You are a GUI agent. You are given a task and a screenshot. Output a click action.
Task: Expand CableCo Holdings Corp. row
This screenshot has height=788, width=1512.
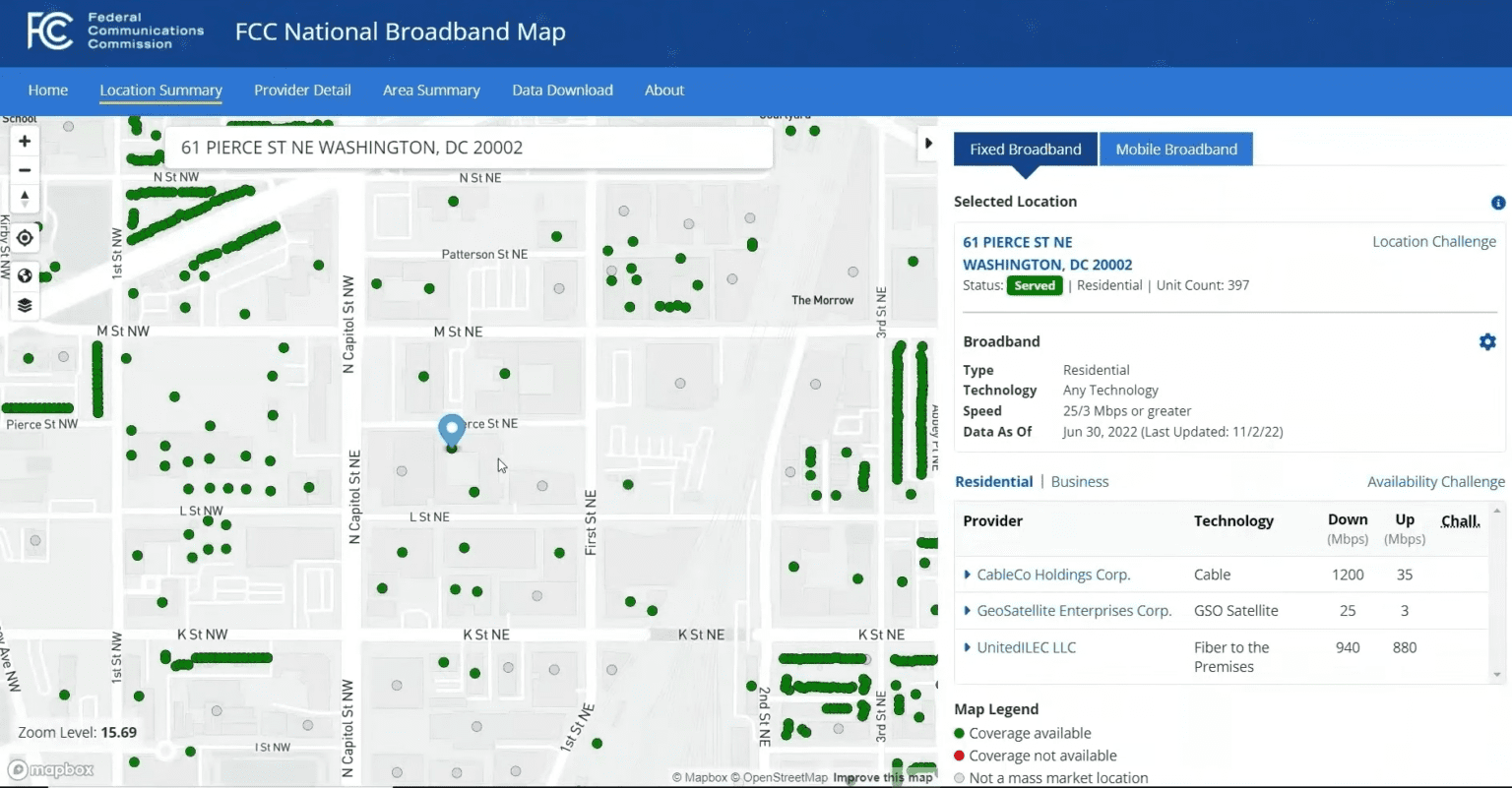968,575
